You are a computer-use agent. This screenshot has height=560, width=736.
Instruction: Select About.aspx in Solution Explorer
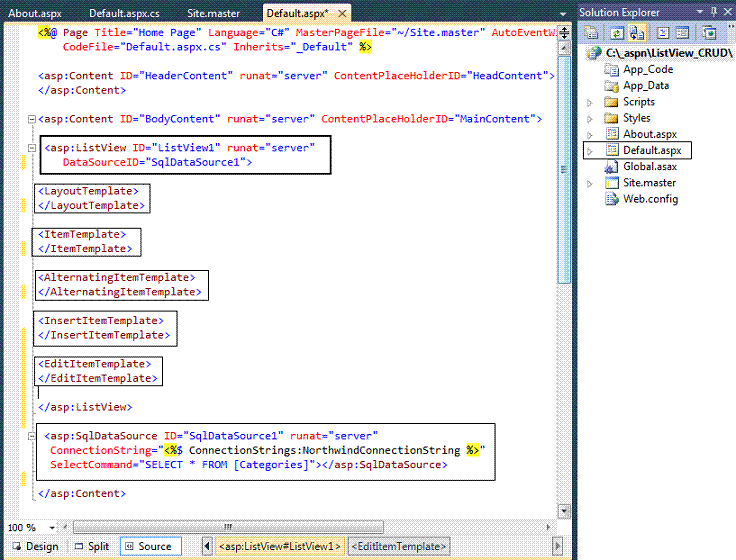pos(650,134)
